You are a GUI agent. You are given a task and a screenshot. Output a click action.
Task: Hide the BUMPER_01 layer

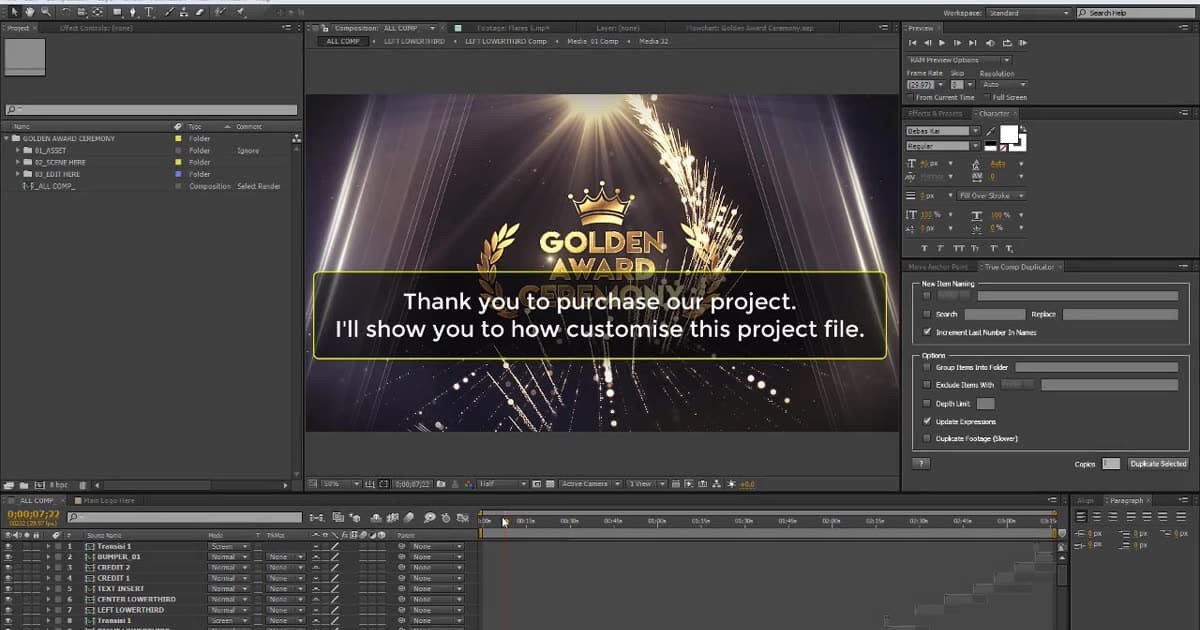coord(8,557)
